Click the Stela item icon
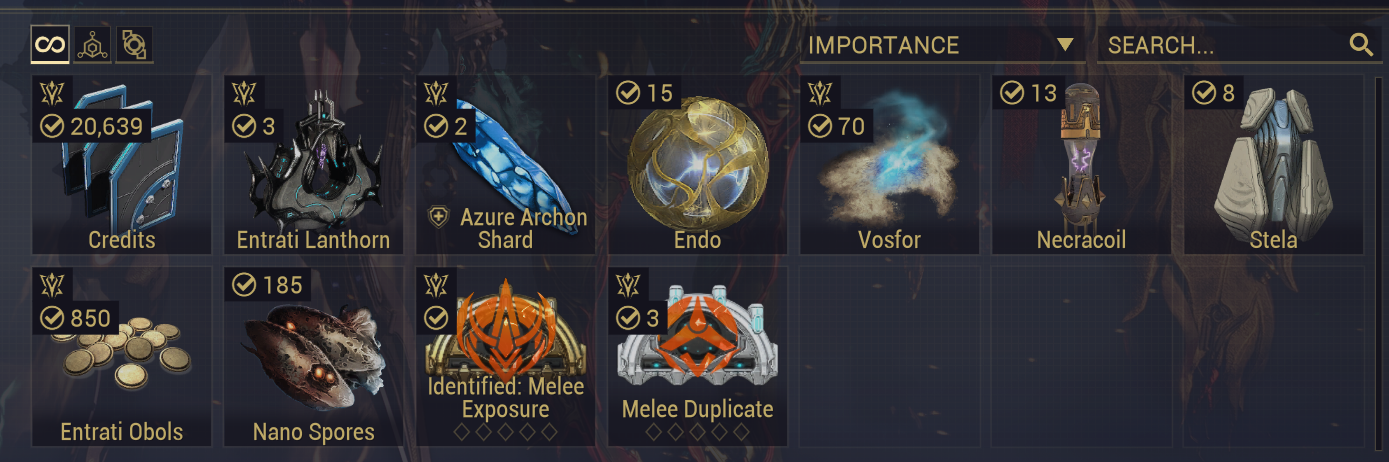Viewport: 1389px width, 462px height. tap(1273, 160)
